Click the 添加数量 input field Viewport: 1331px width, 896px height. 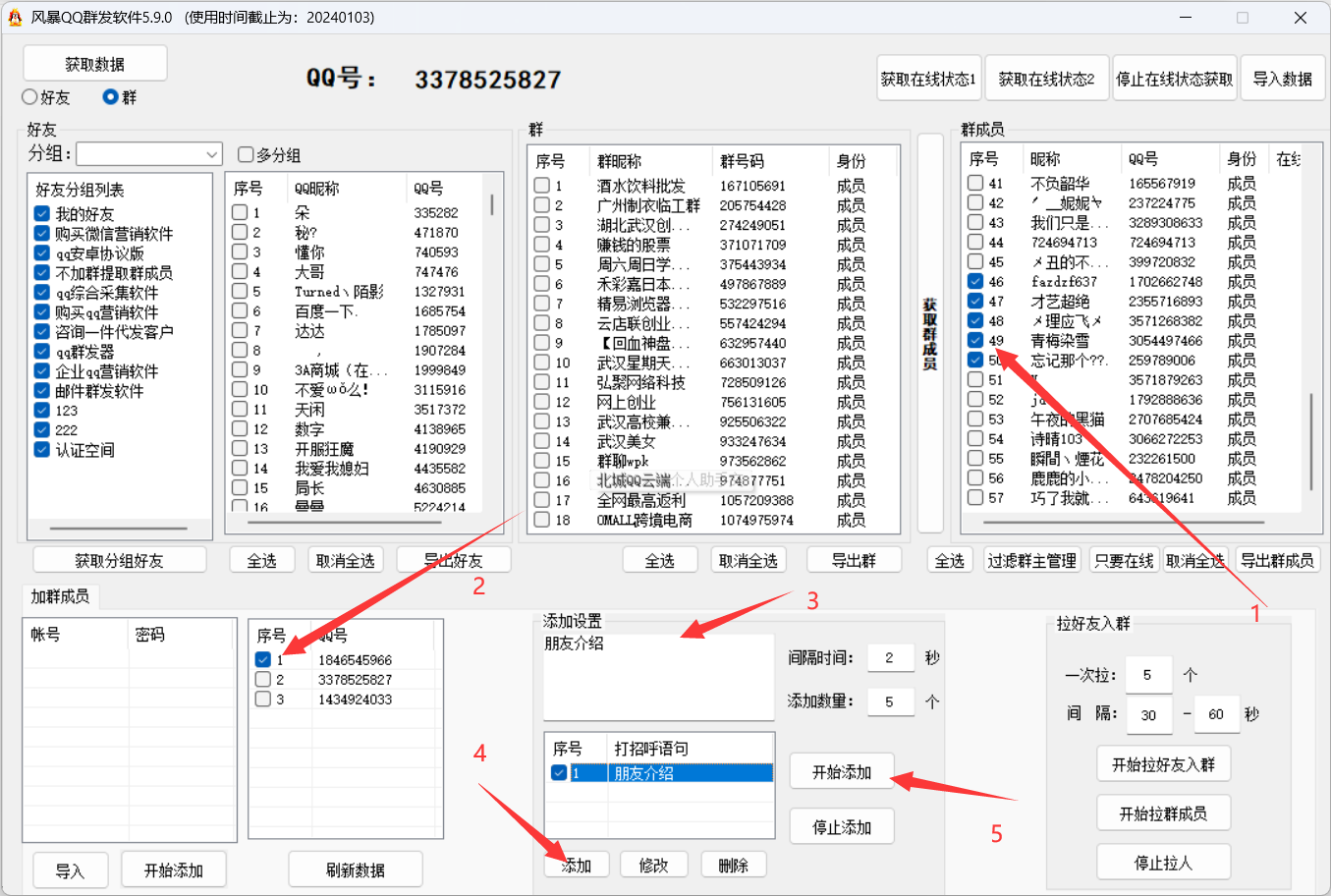coord(890,701)
